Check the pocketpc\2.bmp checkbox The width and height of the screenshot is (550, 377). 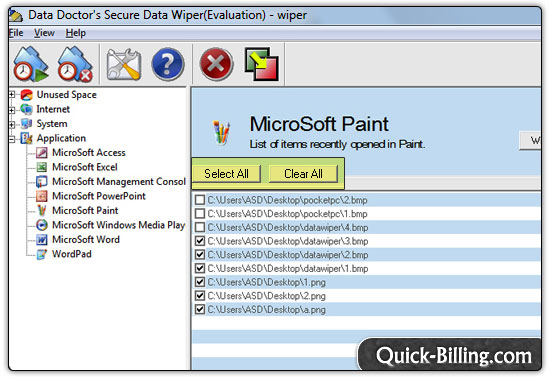coord(200,200)
